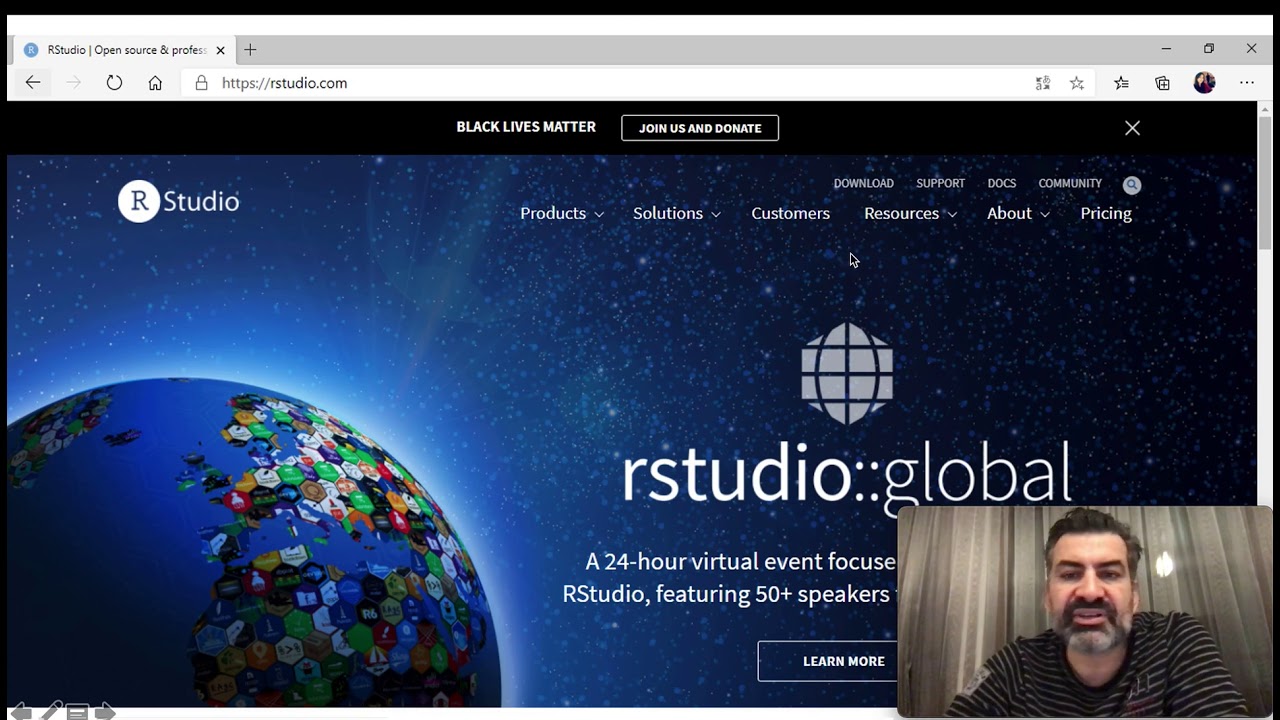
Task: Open the Pricing page
Action: pos(1106,213)
